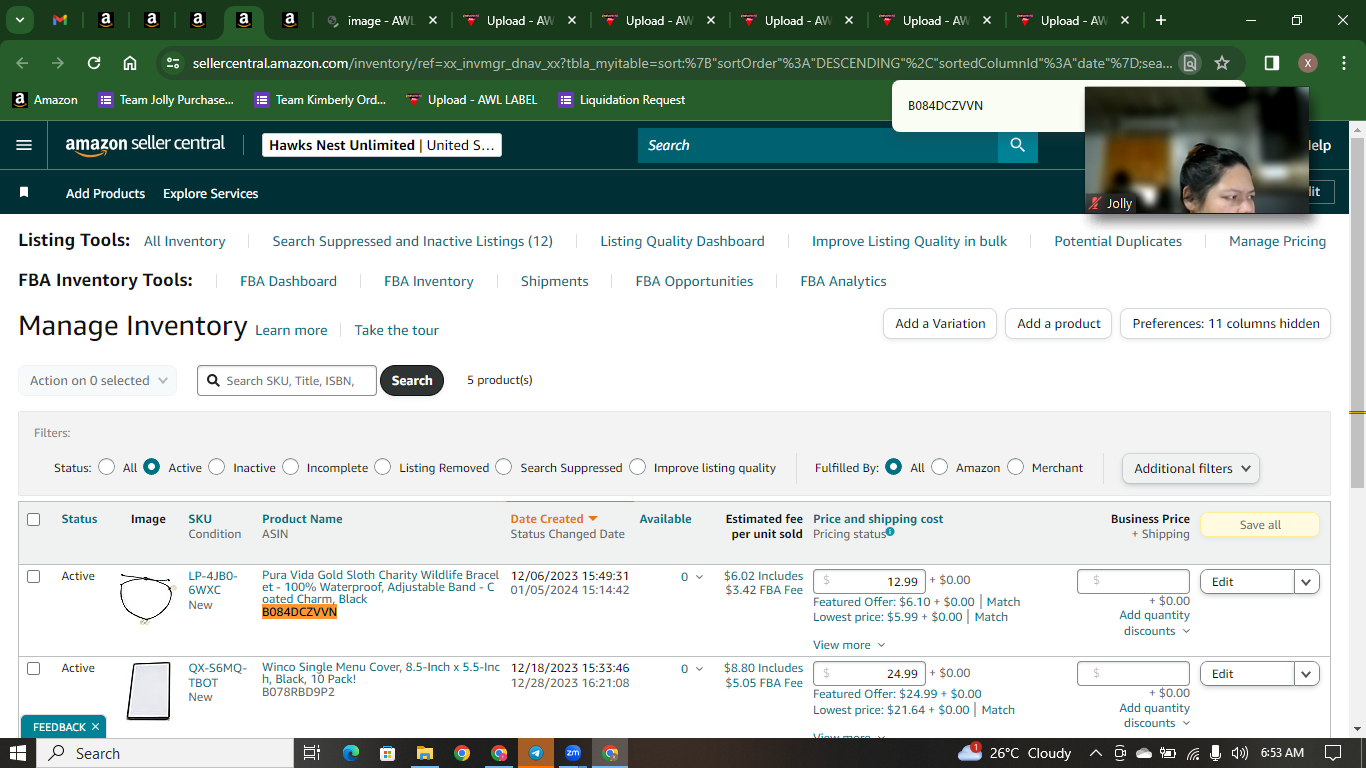Viewport: 1366px width, 768px height.
Task: Go to Listing Quality Dashboard
Action: click(x=682, y=241)
